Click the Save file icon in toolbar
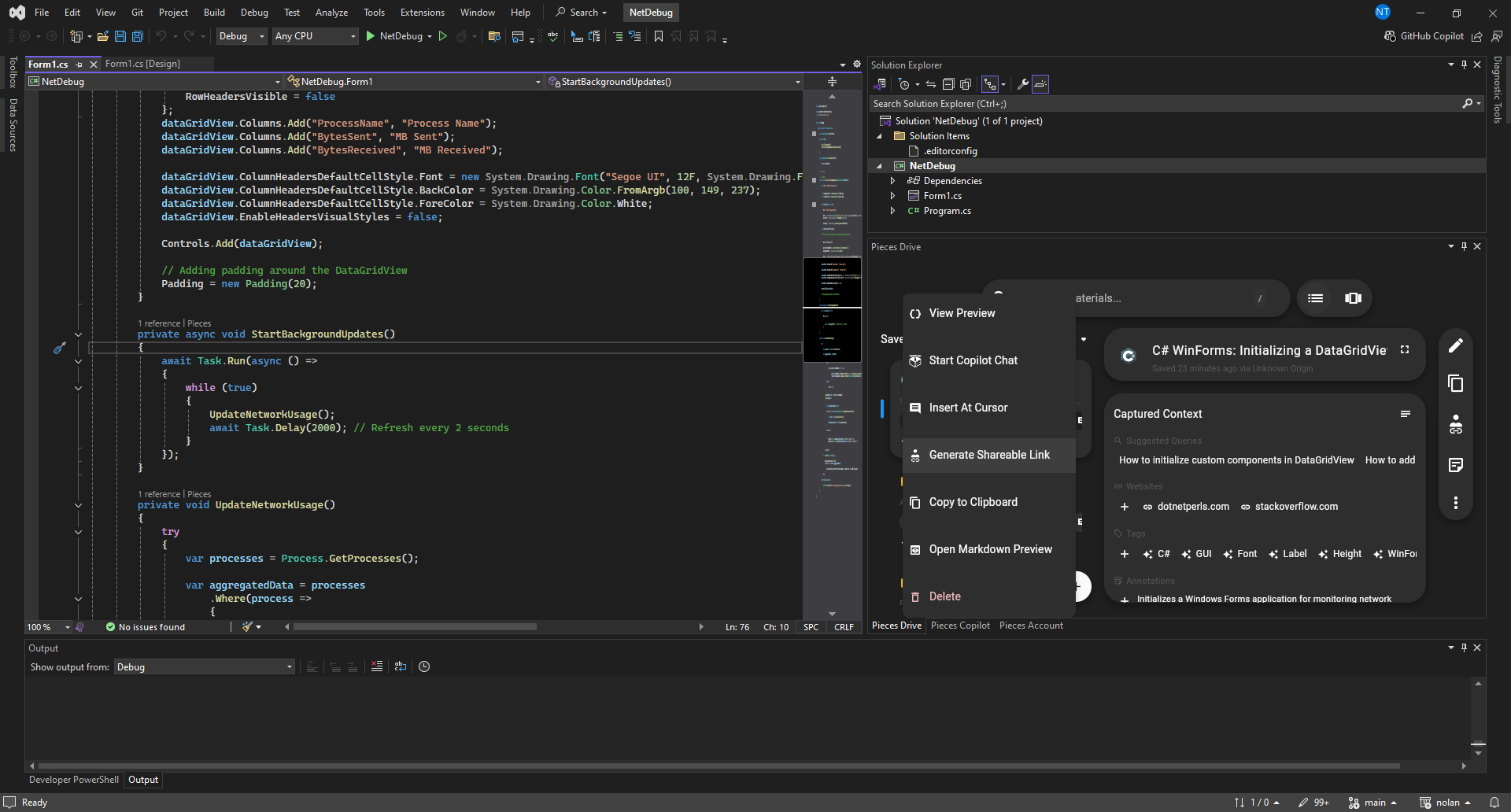Image resolution: width=1511 pixels, height=812 pixels. (x=120, y=36)
